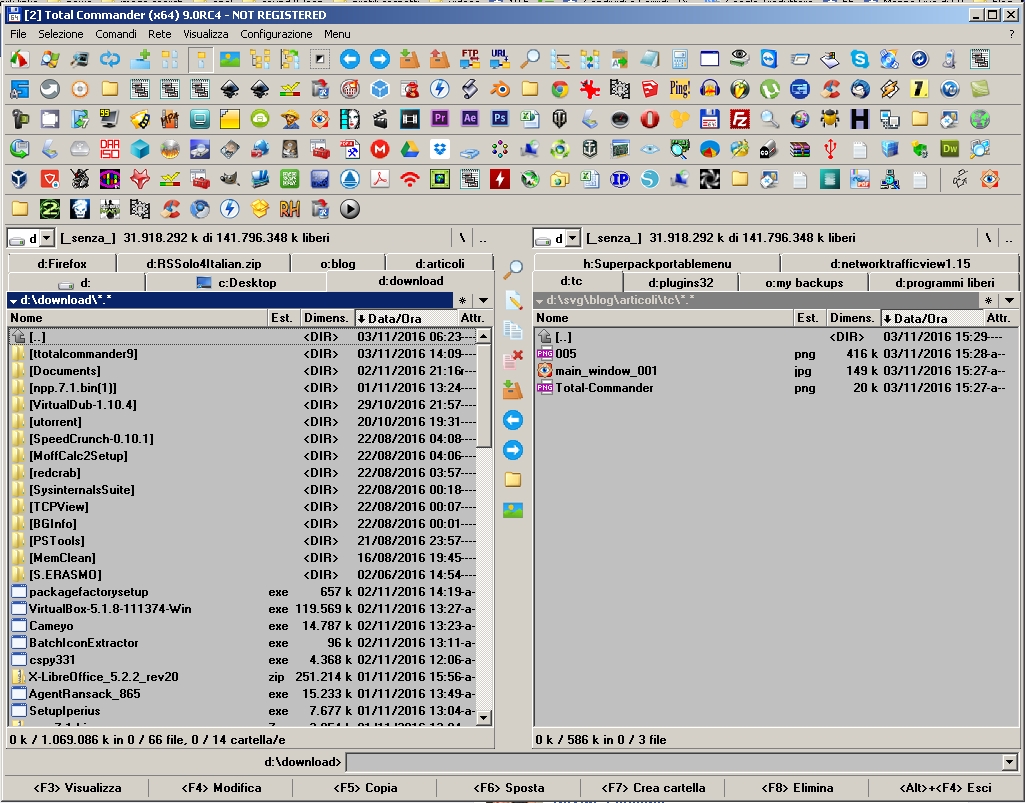
Task: Click the red MEGA icon
Action: (x=379, y=149)
